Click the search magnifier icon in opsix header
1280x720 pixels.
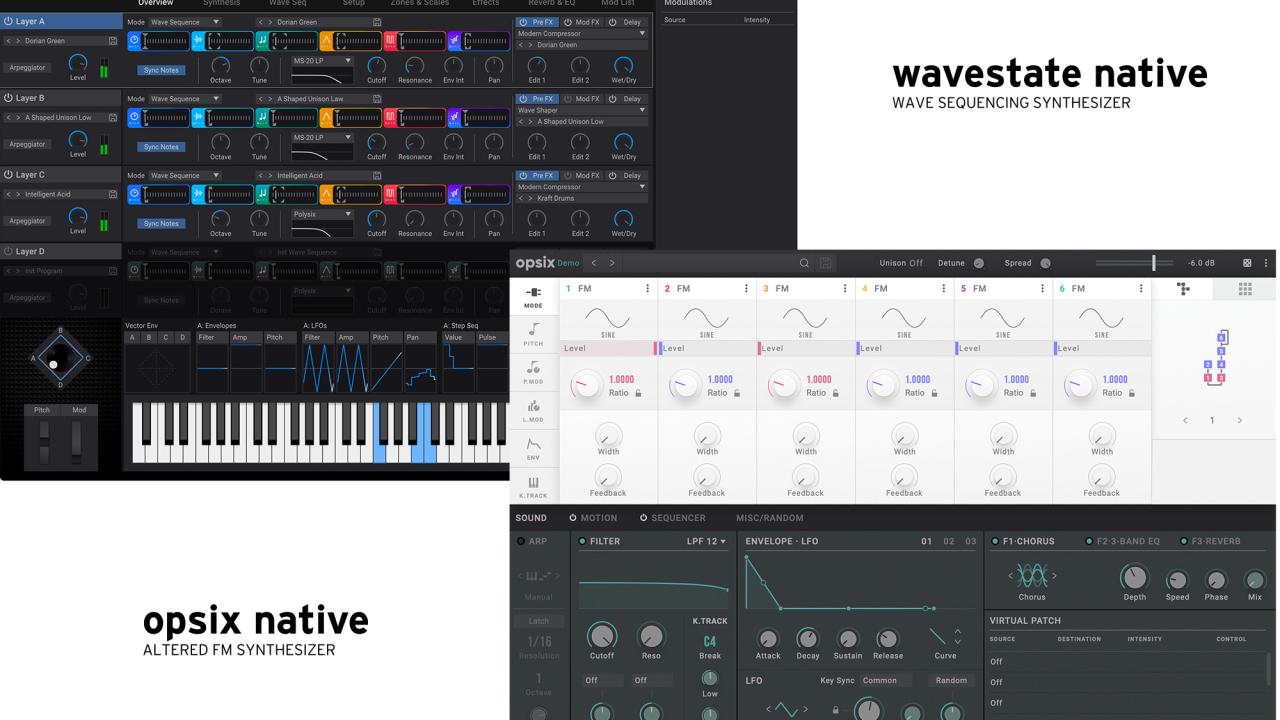tap(806, 262)
